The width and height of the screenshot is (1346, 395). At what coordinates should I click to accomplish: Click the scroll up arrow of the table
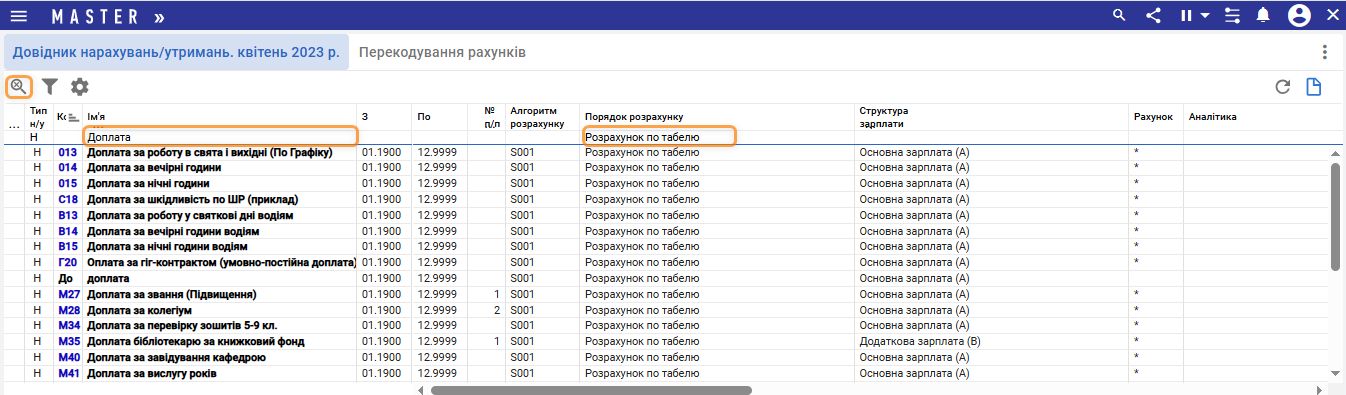[1336, 153]
